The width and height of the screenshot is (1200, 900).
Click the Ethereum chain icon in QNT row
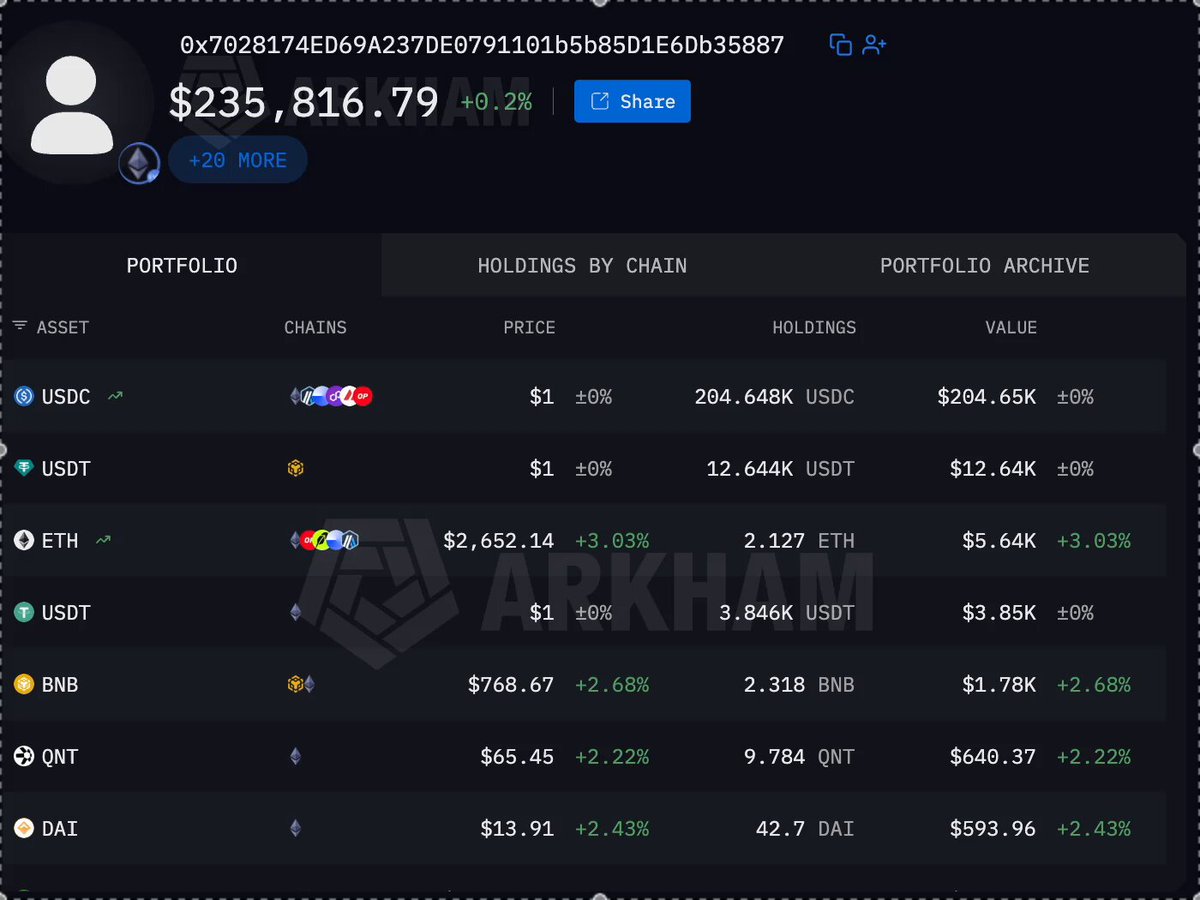coord(295,757)
